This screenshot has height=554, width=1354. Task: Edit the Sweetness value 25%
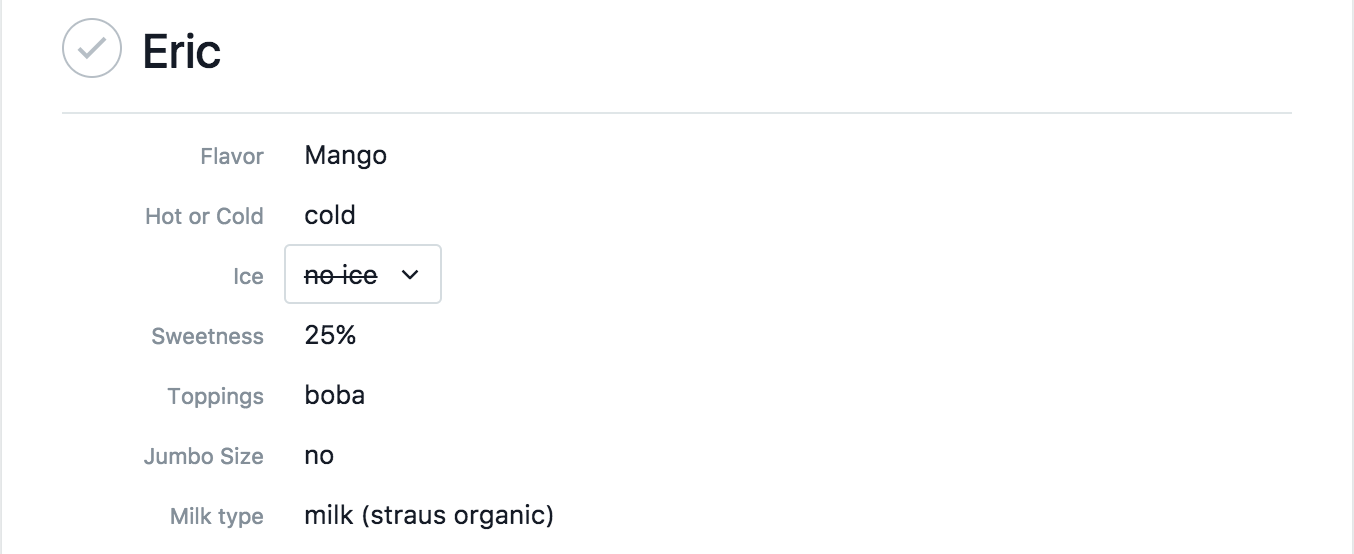pos(331,335)
